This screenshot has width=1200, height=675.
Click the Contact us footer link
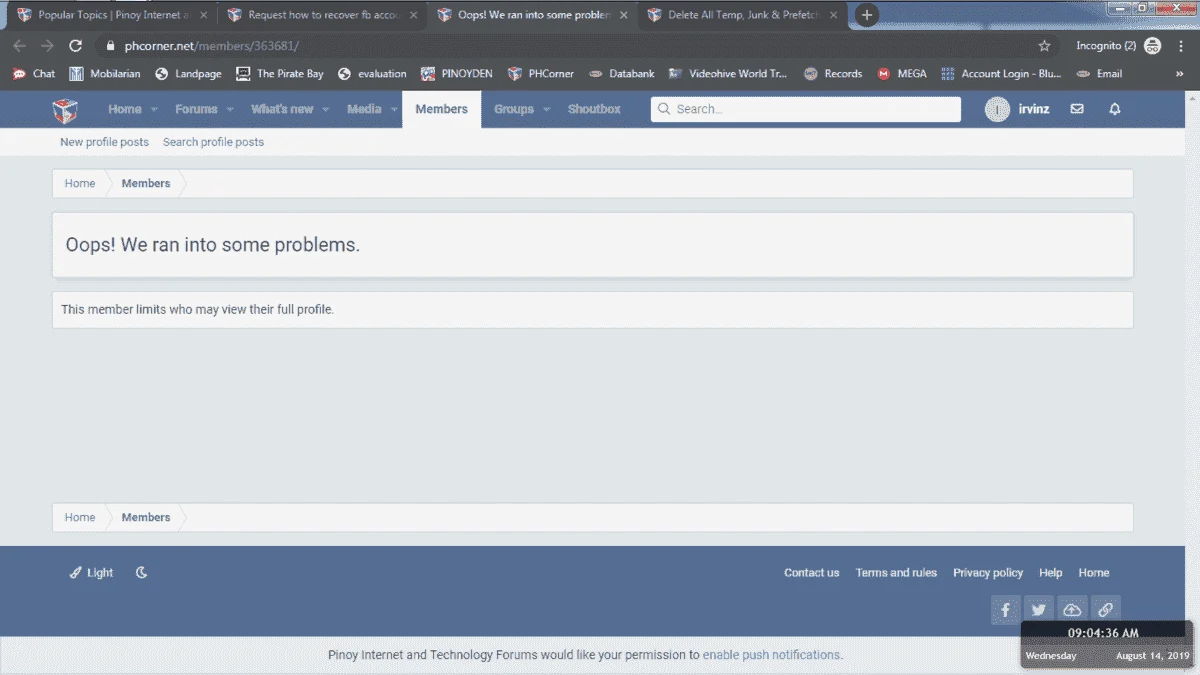pos(811,573)
